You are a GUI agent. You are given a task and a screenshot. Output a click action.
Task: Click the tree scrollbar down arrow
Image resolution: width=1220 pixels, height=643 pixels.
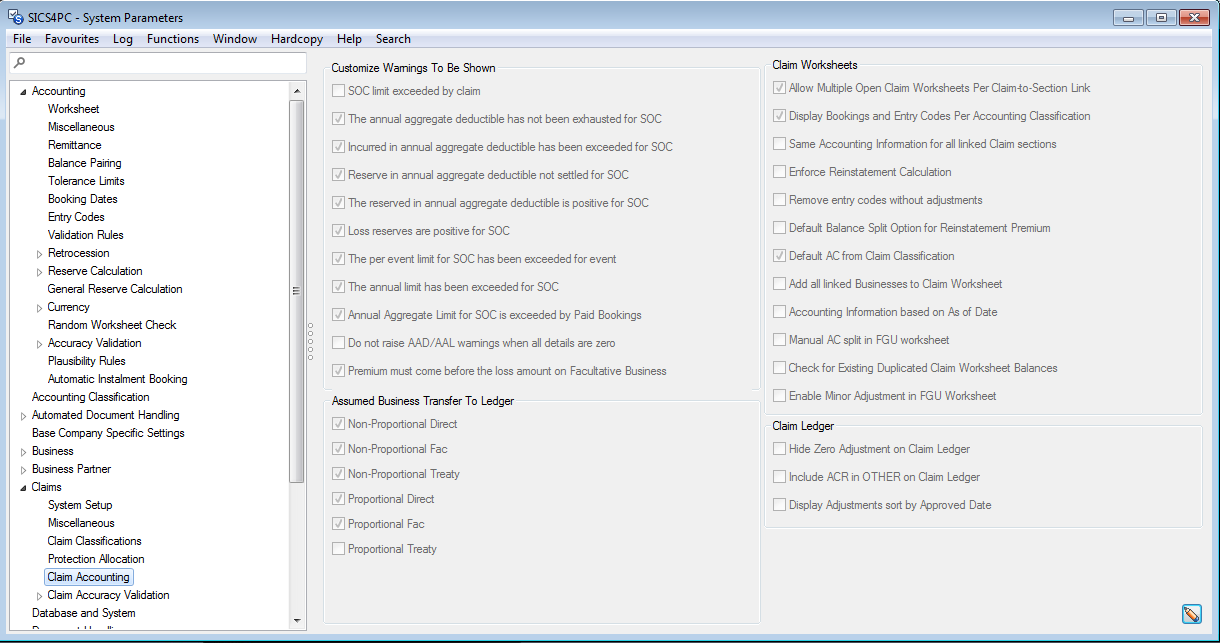pos(296,620)
